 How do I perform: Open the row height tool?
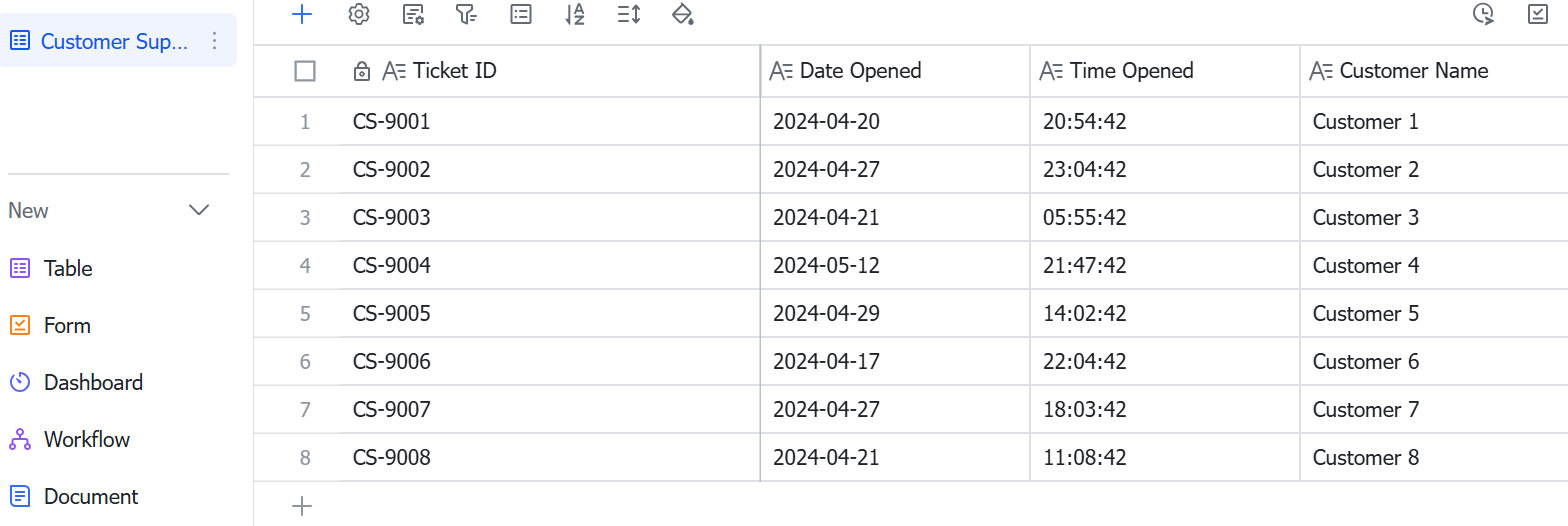click(x=629, y=14)
